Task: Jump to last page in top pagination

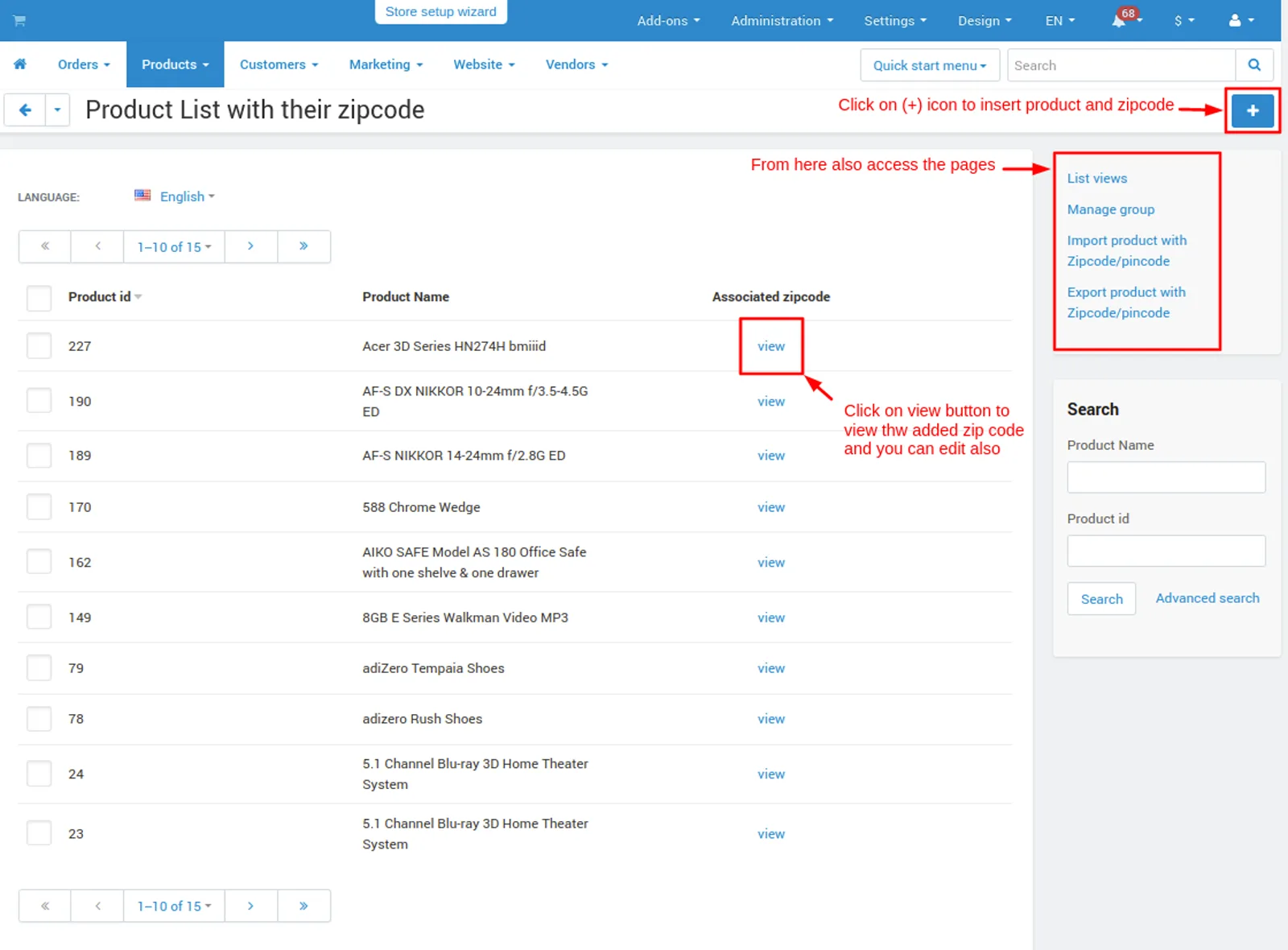Action: [x=303, y=246]
